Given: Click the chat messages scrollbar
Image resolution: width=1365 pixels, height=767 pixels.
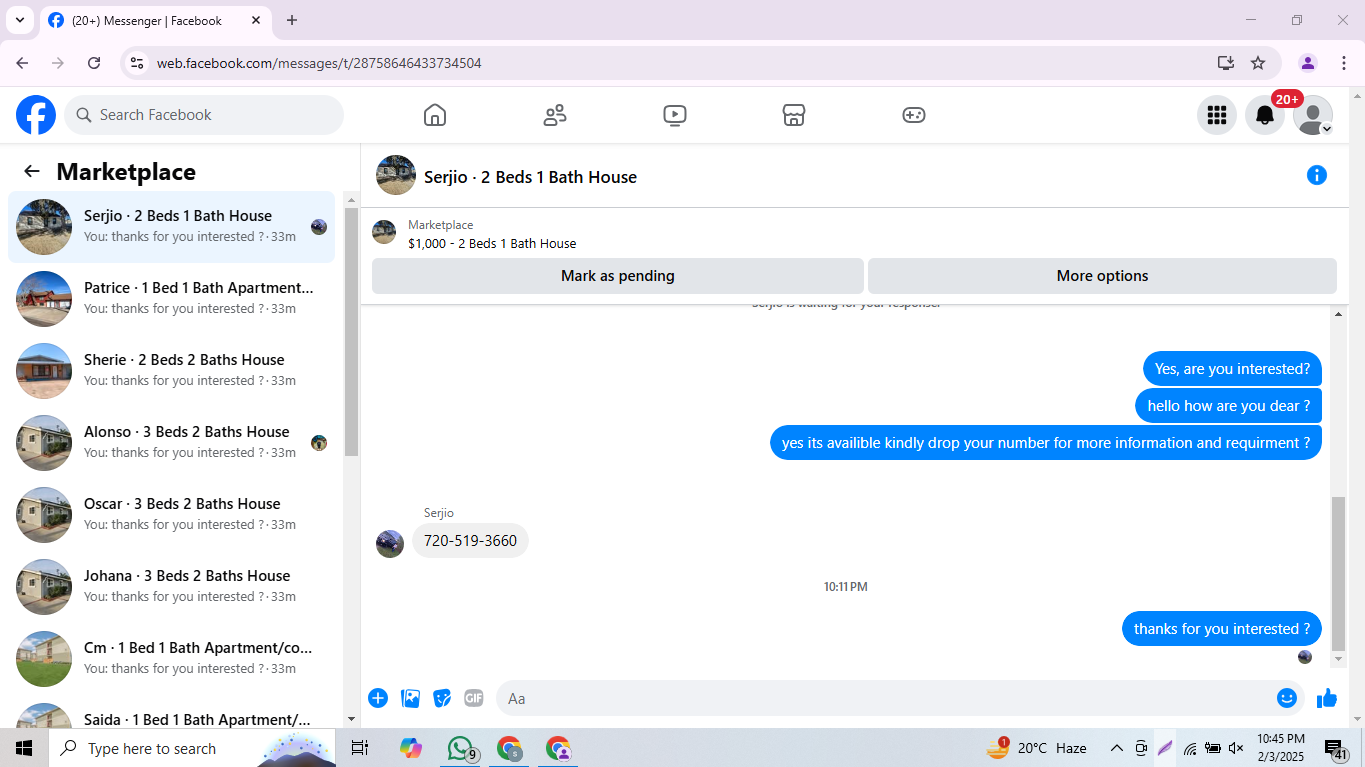Looking at the screenshot, I should pos(1338,573).
